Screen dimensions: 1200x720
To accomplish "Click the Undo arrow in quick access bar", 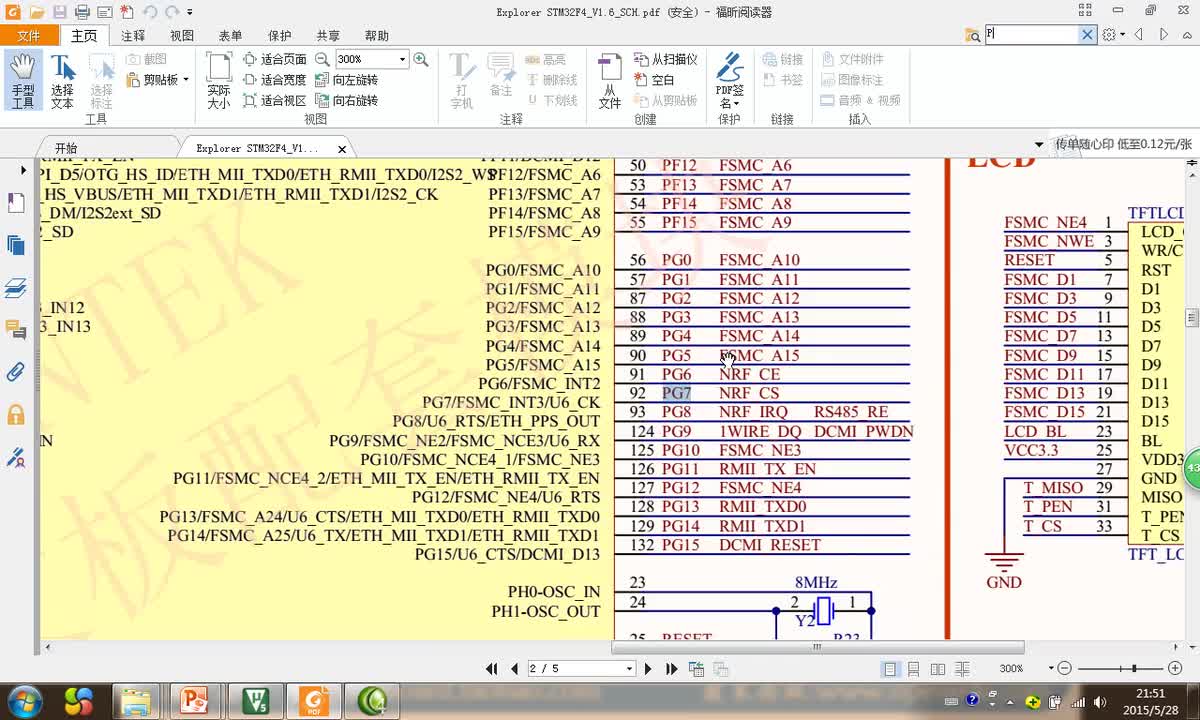I will 149,12.
